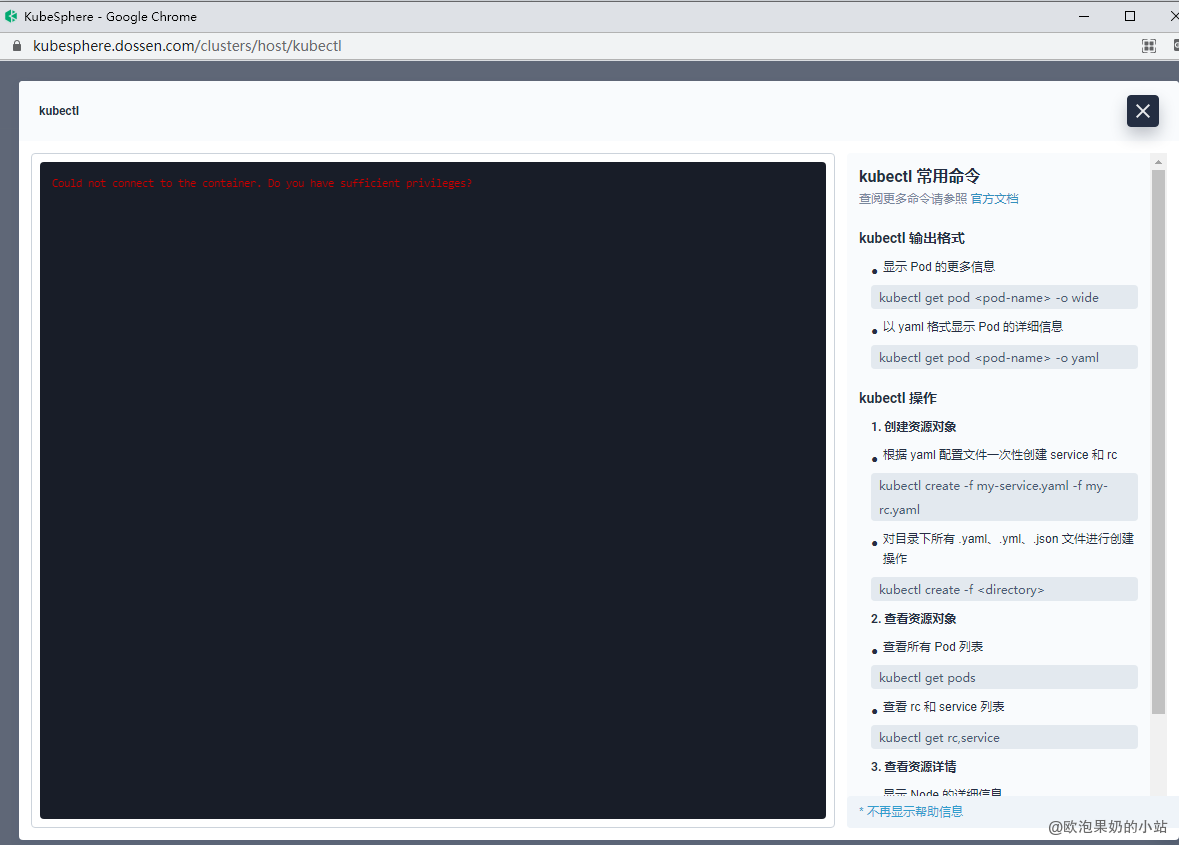The width and height of the screenshot is (1179, 845).
Task: Select the 'kubectl create -f <directory>' command
Action: pos(1004,589)
